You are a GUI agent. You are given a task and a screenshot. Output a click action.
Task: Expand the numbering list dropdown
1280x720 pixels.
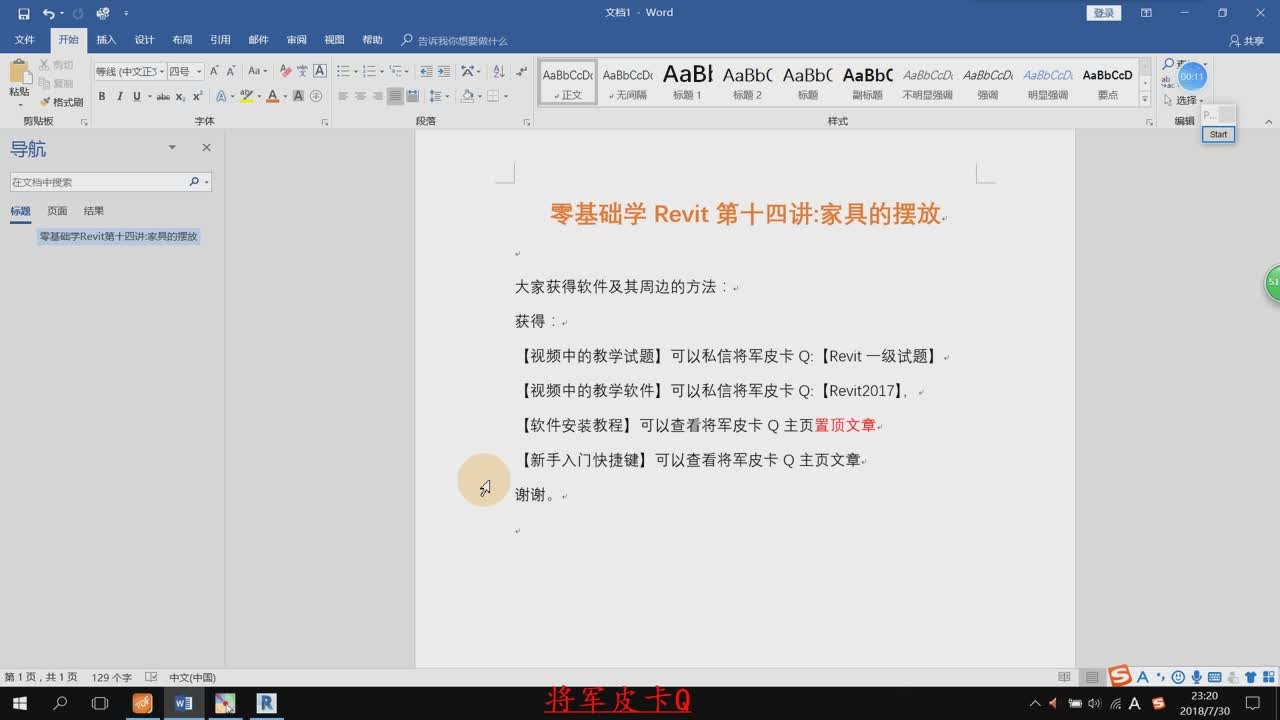(x=381, y=71)
